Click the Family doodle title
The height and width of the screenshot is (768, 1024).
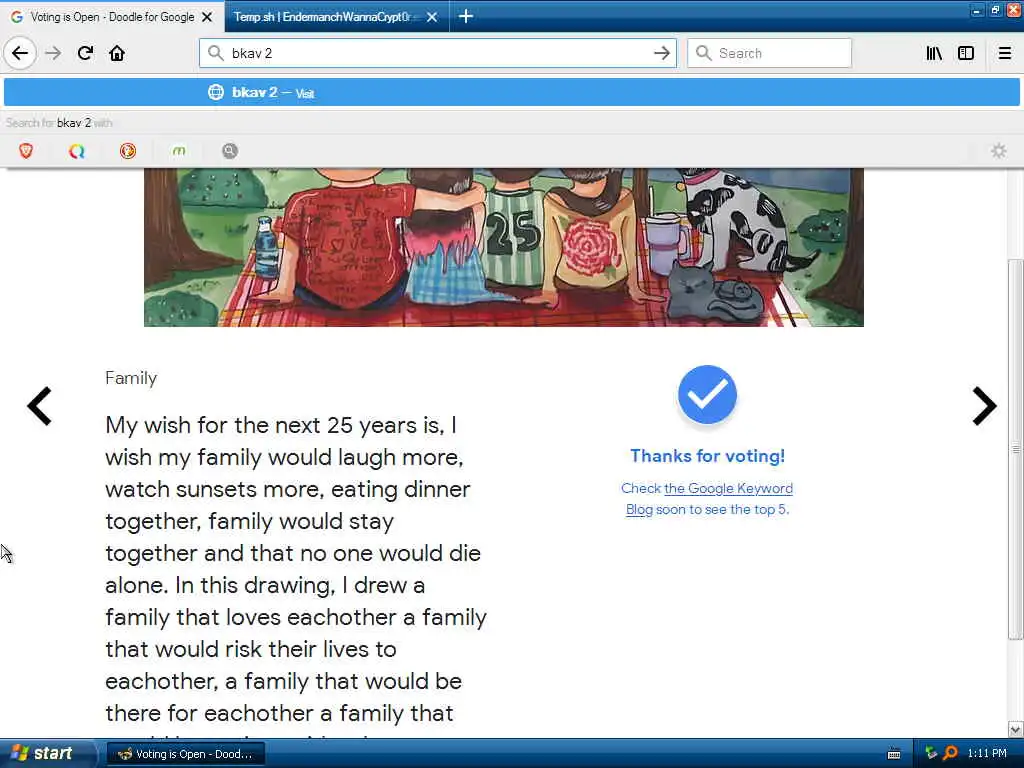pyautogui.click(x=131, y=378)
